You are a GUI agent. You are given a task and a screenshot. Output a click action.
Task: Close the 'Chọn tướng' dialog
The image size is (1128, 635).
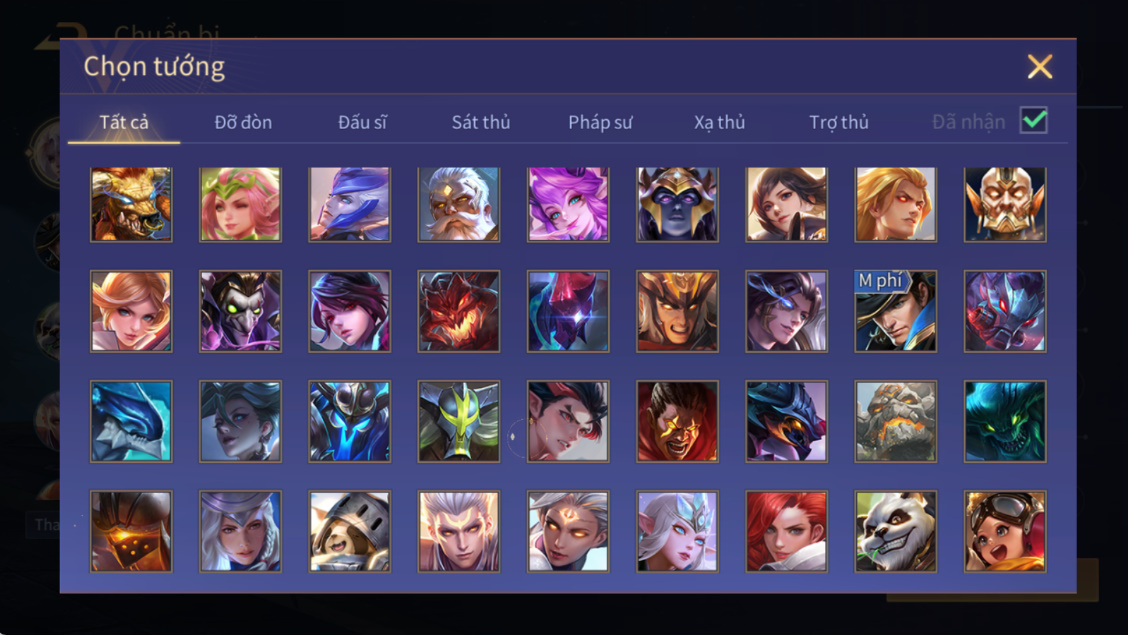1040,67
